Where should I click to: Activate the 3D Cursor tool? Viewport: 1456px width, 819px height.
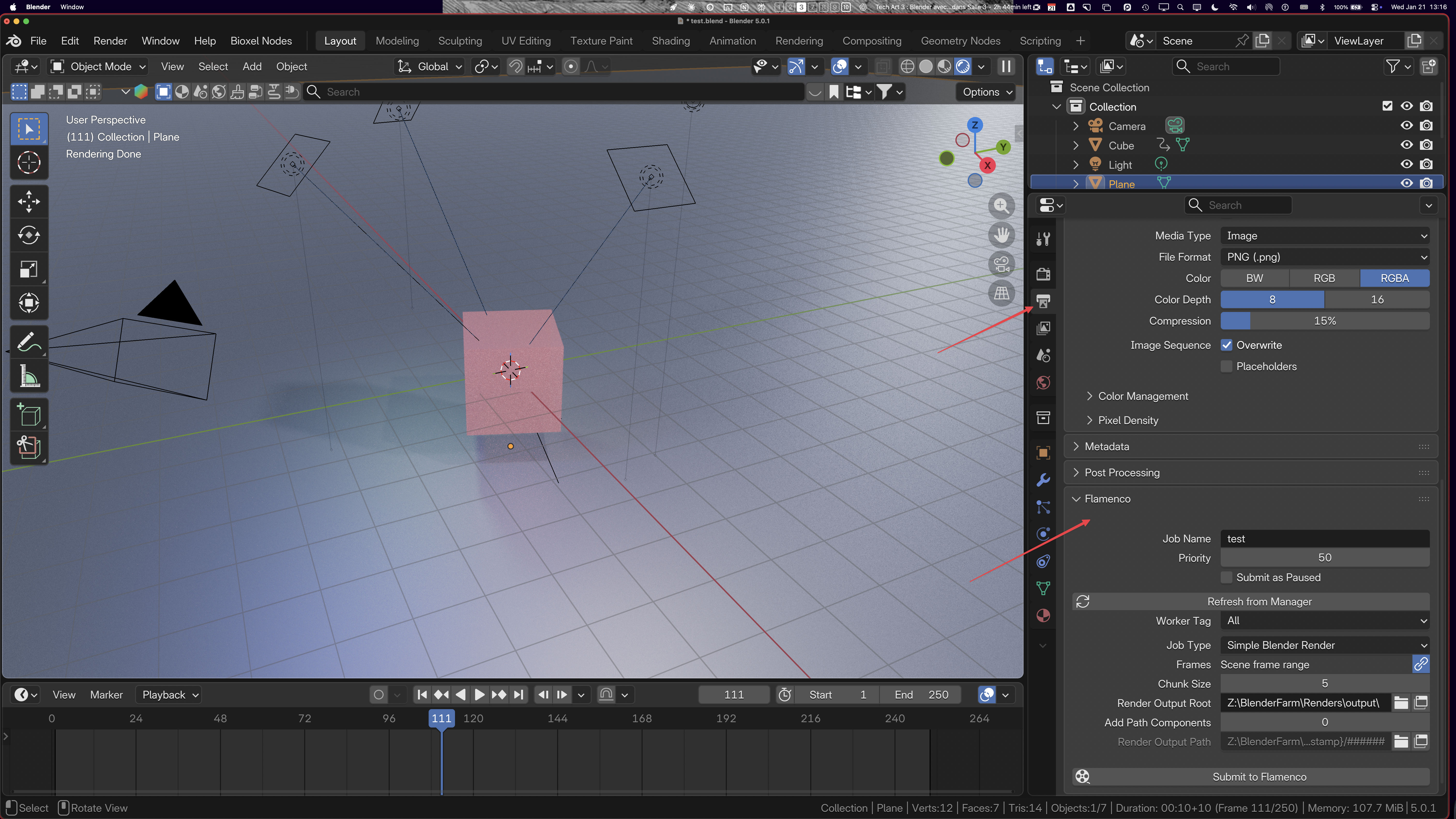(29, 163)
